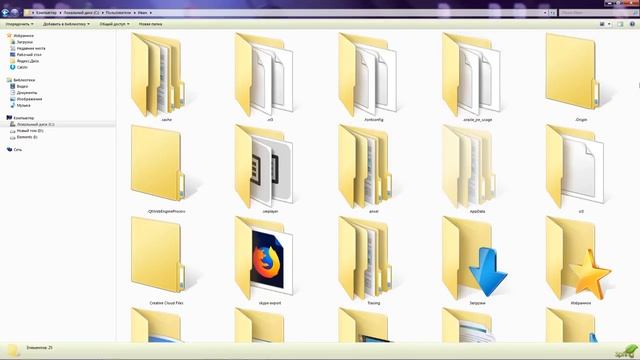Viewport: 640px width, 360px height.
Task: Click the Иван breadcrumb
Action: tap(142, 13)
